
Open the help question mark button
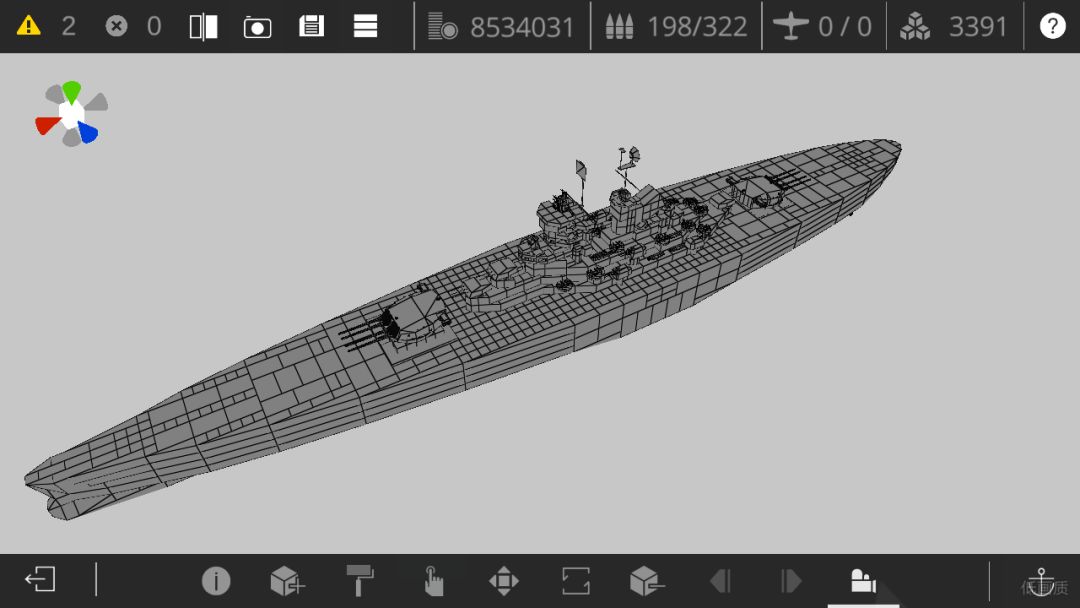(1052, 26)
